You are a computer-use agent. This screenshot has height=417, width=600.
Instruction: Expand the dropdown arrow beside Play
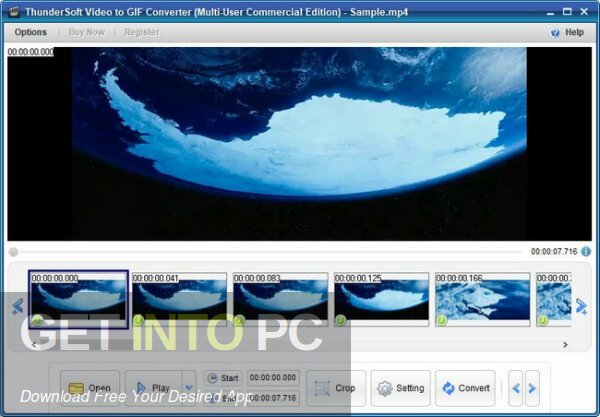point(189,388)
